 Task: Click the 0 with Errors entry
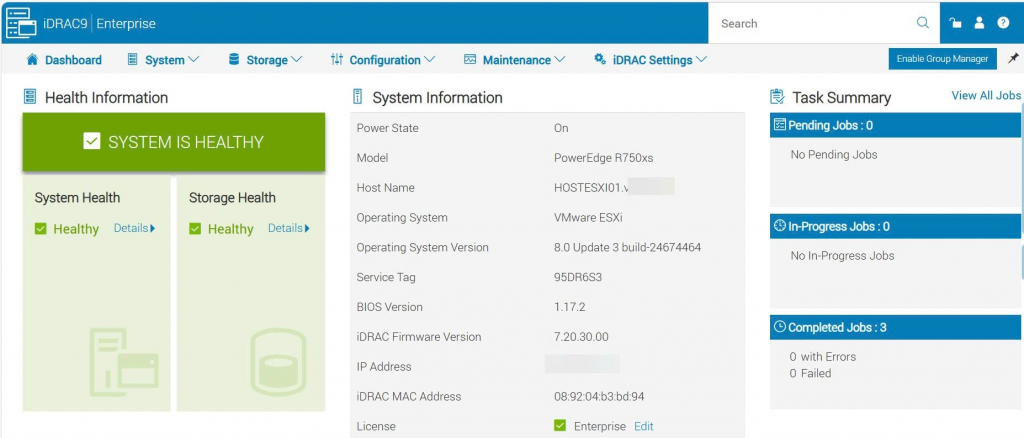point(823,356)
